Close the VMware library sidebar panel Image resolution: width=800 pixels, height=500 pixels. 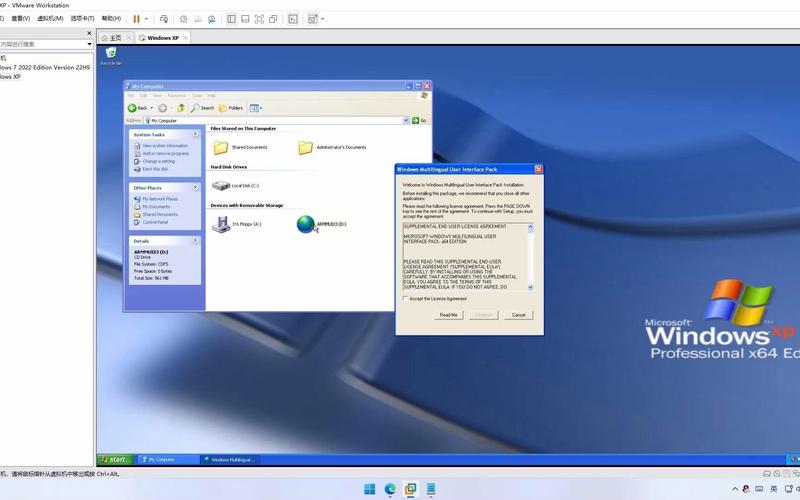pos(89,33)
